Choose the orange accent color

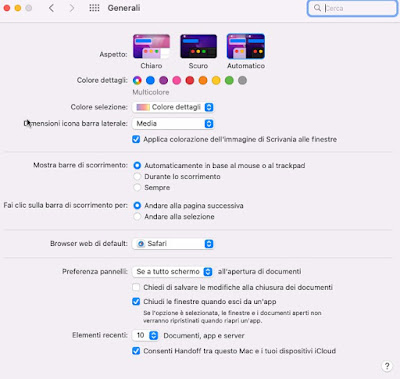[203, 80]
